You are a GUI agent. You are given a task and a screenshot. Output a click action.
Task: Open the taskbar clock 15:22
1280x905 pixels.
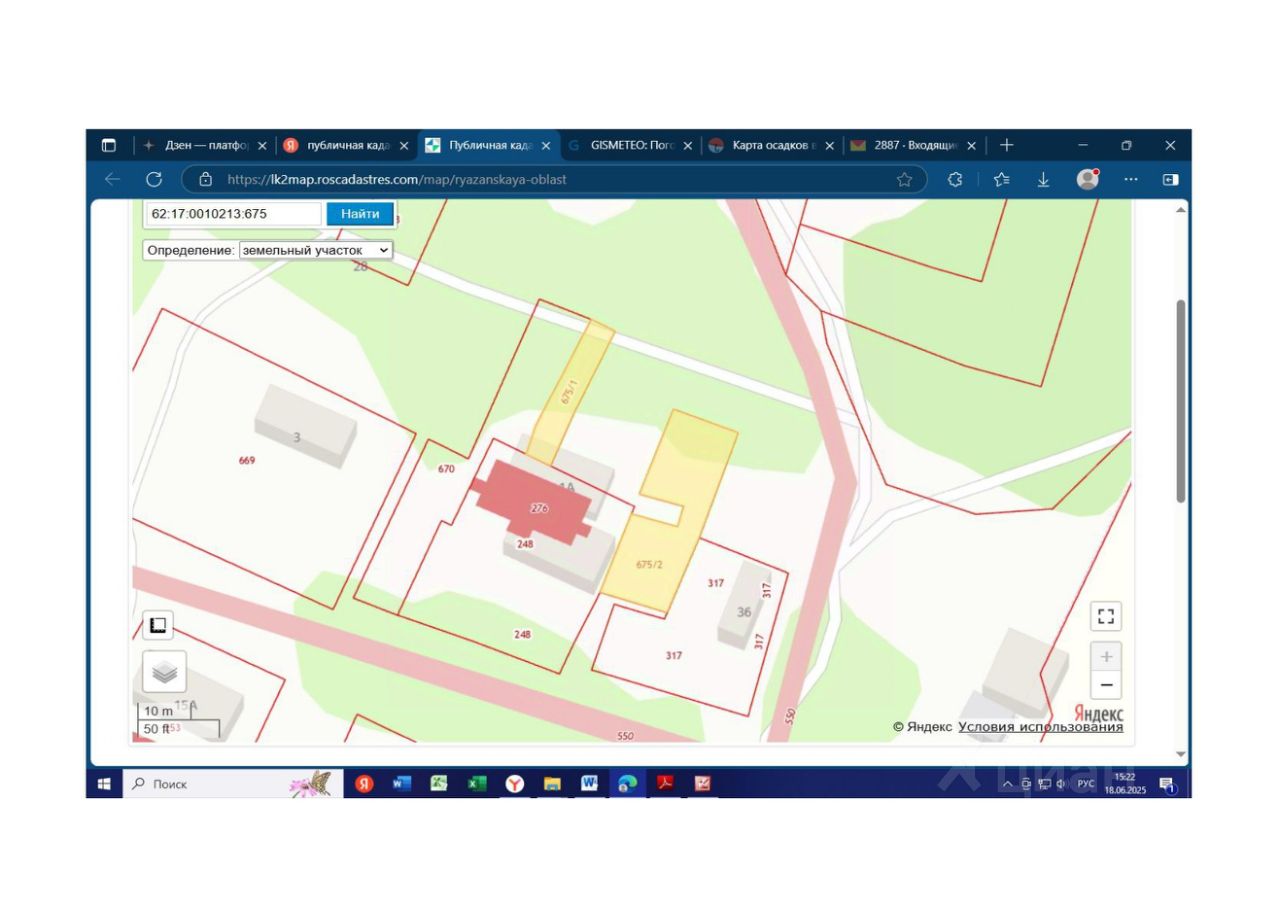tap(1125, 783)
